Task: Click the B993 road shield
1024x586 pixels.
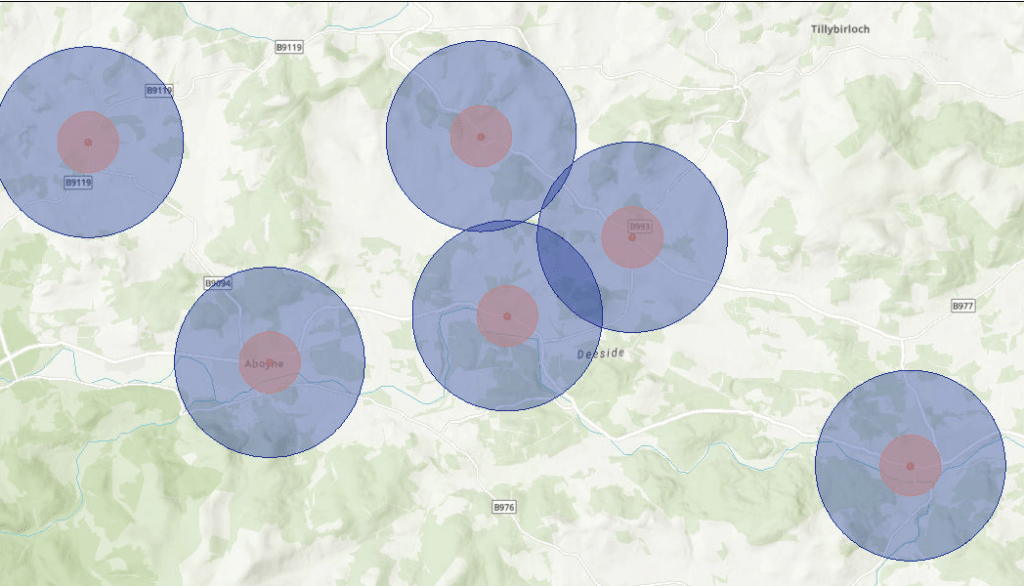Action: tap(639, 227)
